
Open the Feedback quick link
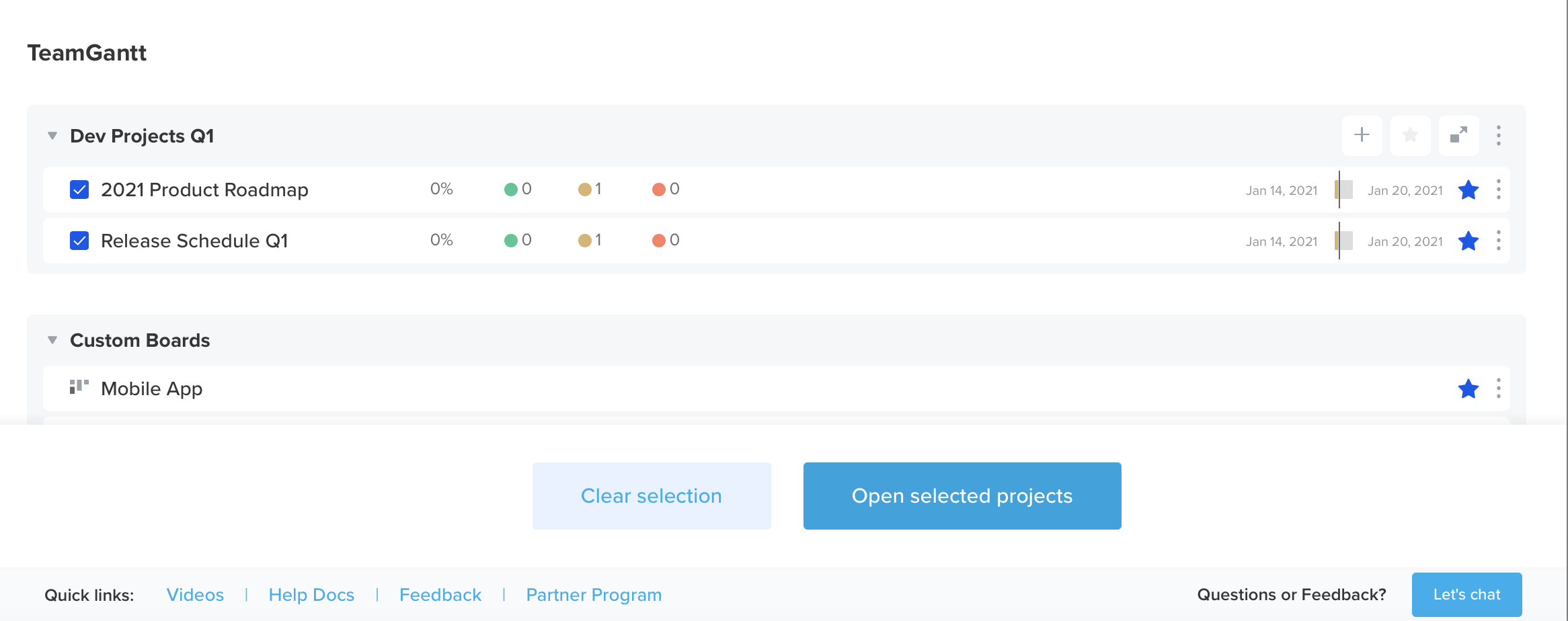point(440,595)
